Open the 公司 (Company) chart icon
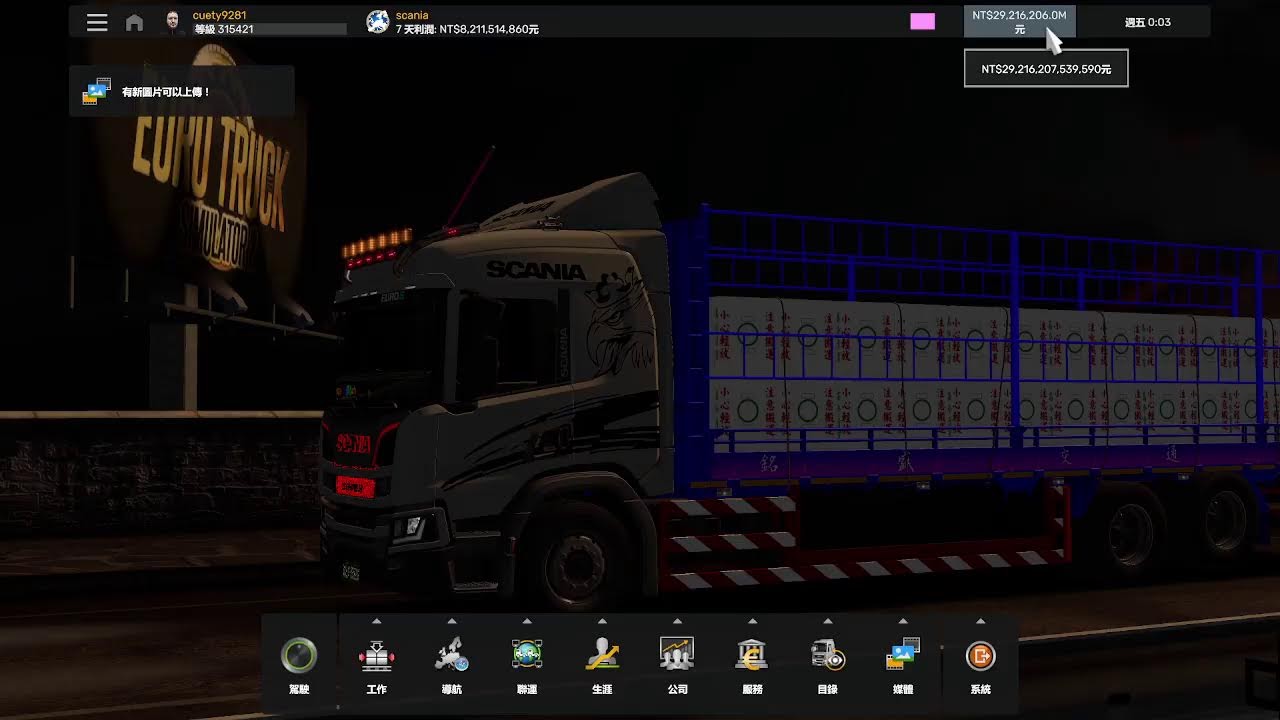Screen dimensions: 1280x720 (677, 656)
